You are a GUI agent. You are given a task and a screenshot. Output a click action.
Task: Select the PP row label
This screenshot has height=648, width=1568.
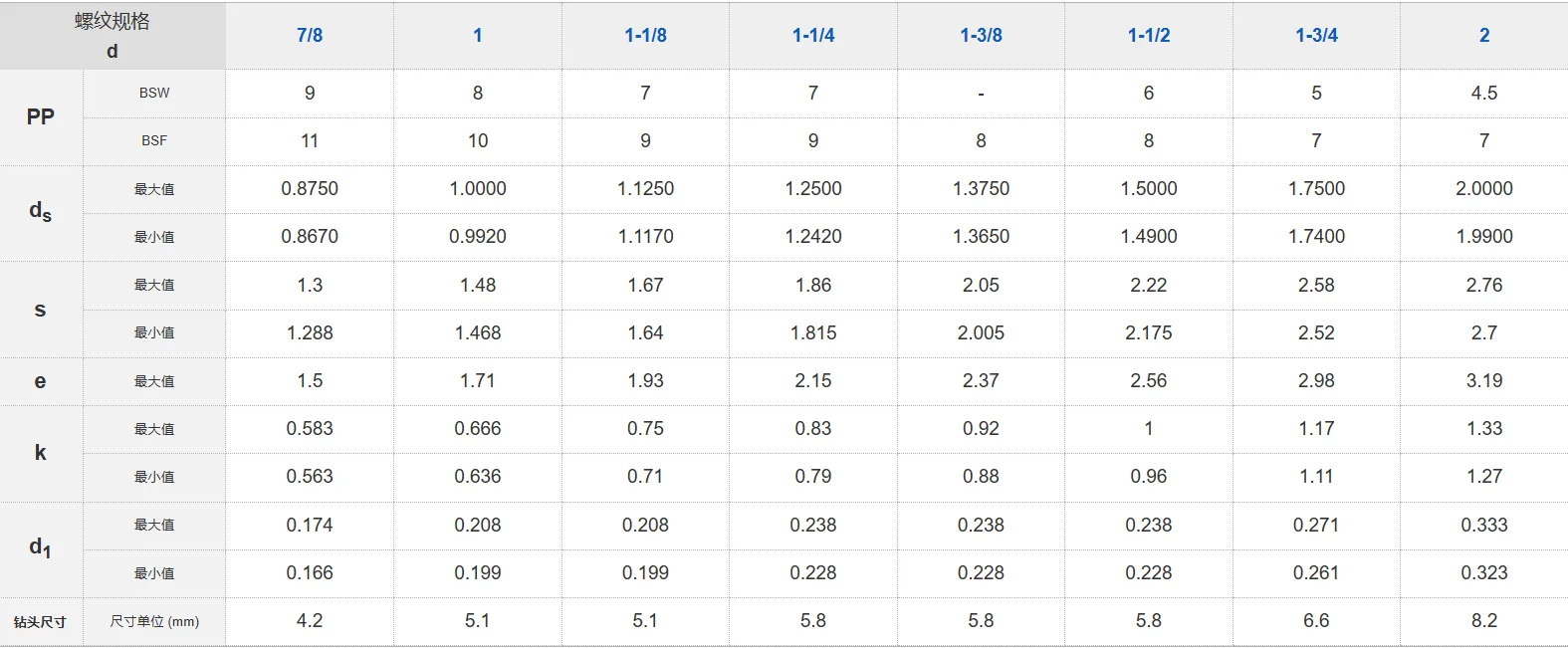pyautogui.click(x=41, y=116)
